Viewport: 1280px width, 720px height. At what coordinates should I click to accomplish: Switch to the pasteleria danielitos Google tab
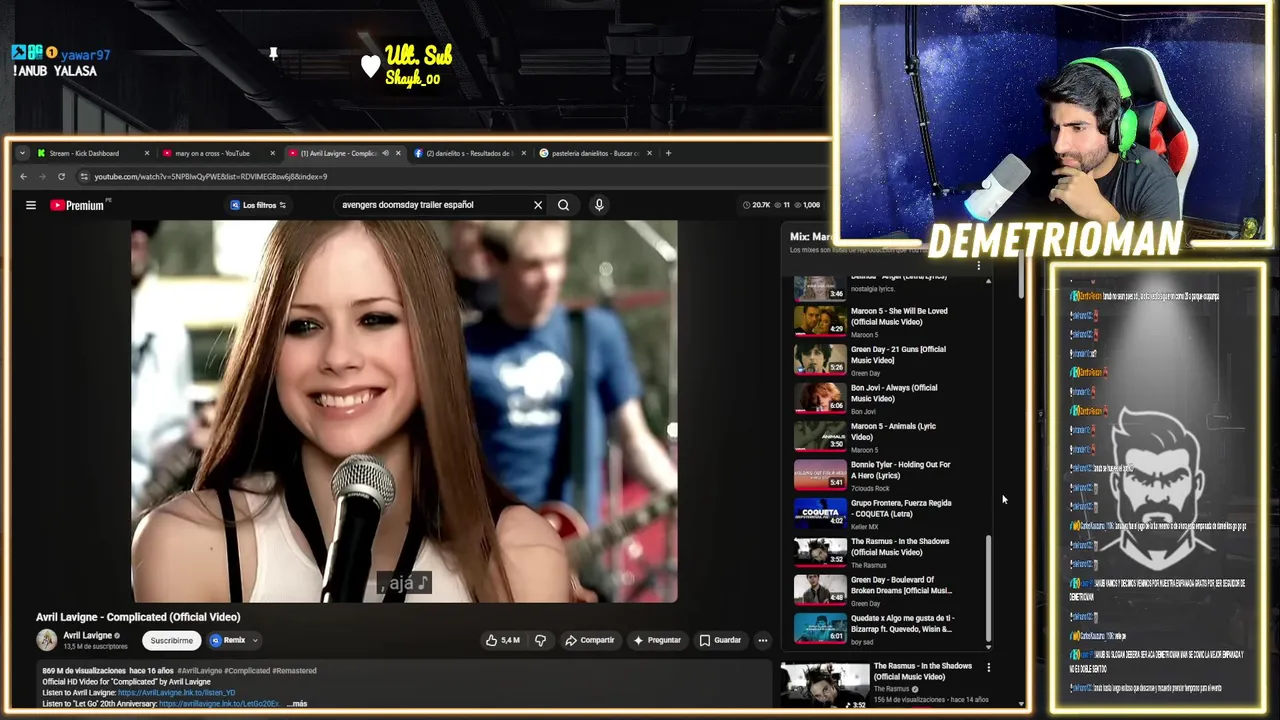tap(594, 153)
